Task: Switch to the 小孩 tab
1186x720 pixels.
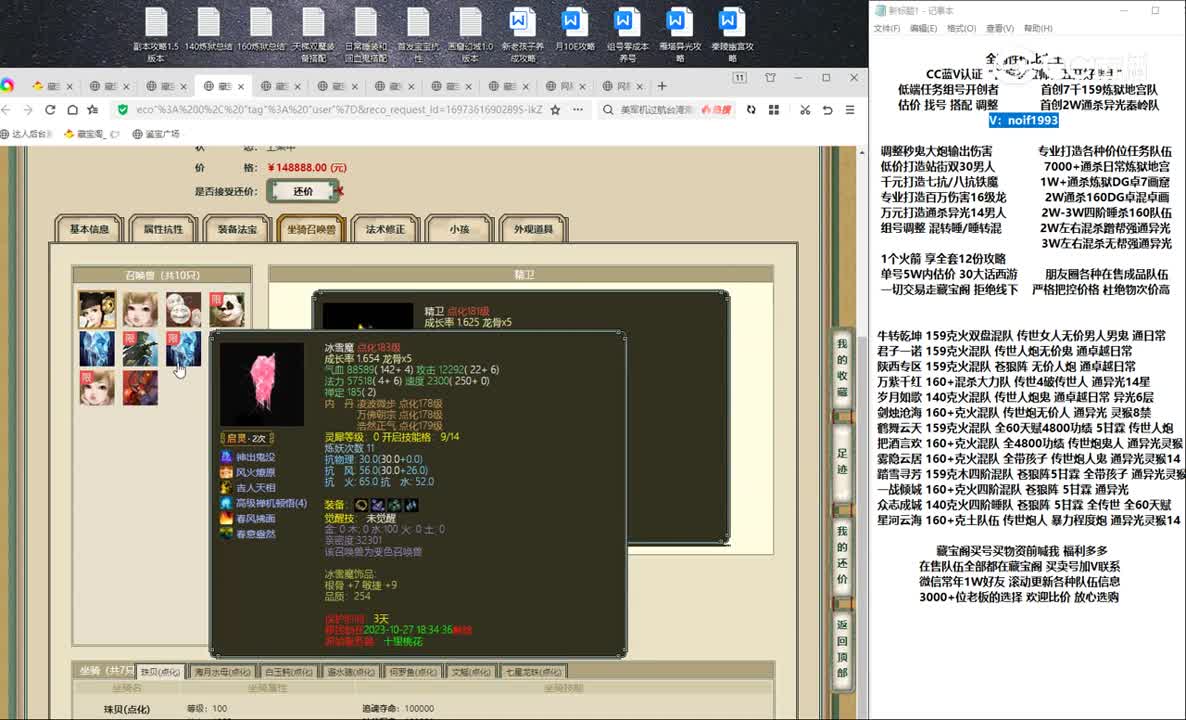Action: 460,229
